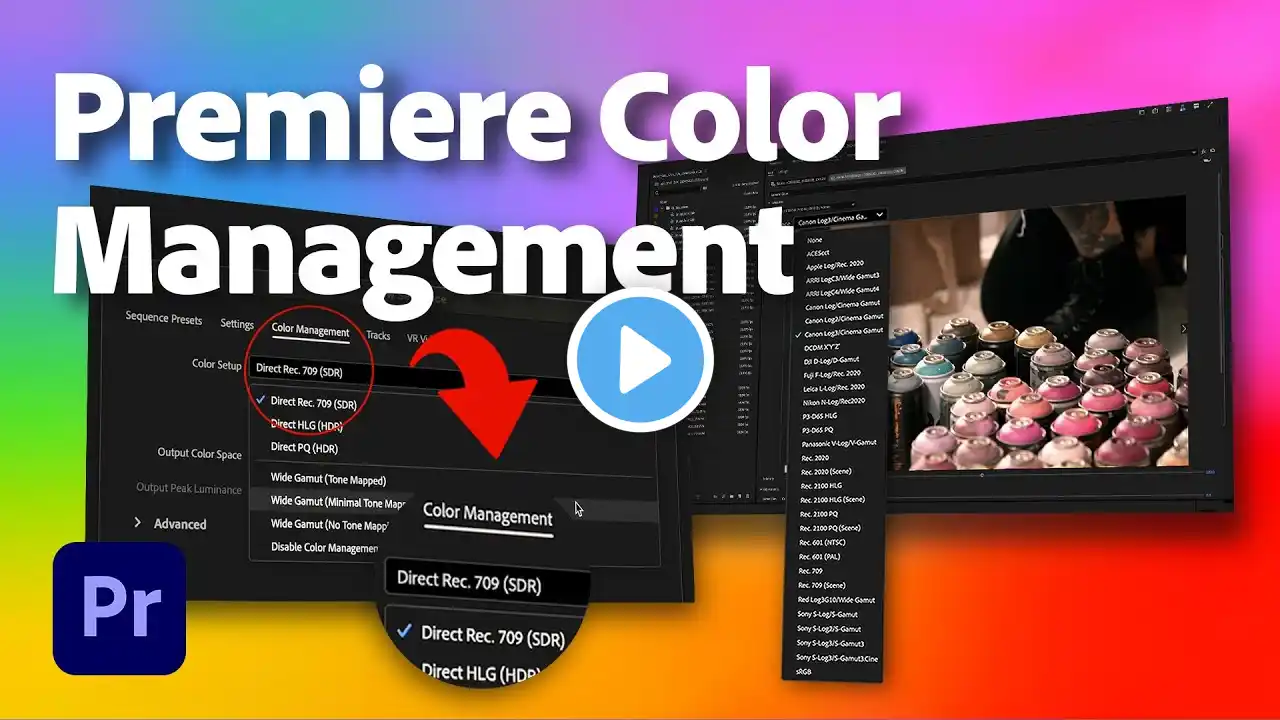Click the spray paint cans video preview
The height and width of the screenshot is (720, 1280).
1037,333
